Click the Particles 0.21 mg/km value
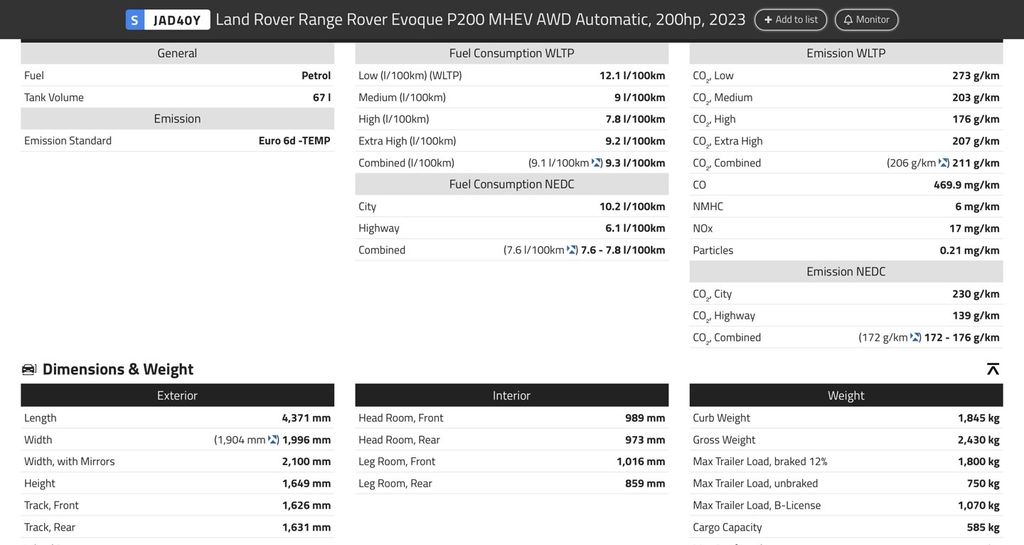The height and width of the screenshot is (545, 1024). point(969,250)
